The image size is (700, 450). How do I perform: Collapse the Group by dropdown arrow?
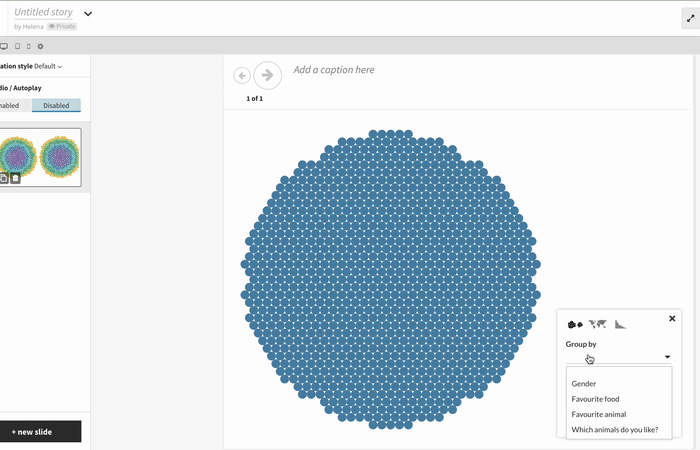coord(667,357)
